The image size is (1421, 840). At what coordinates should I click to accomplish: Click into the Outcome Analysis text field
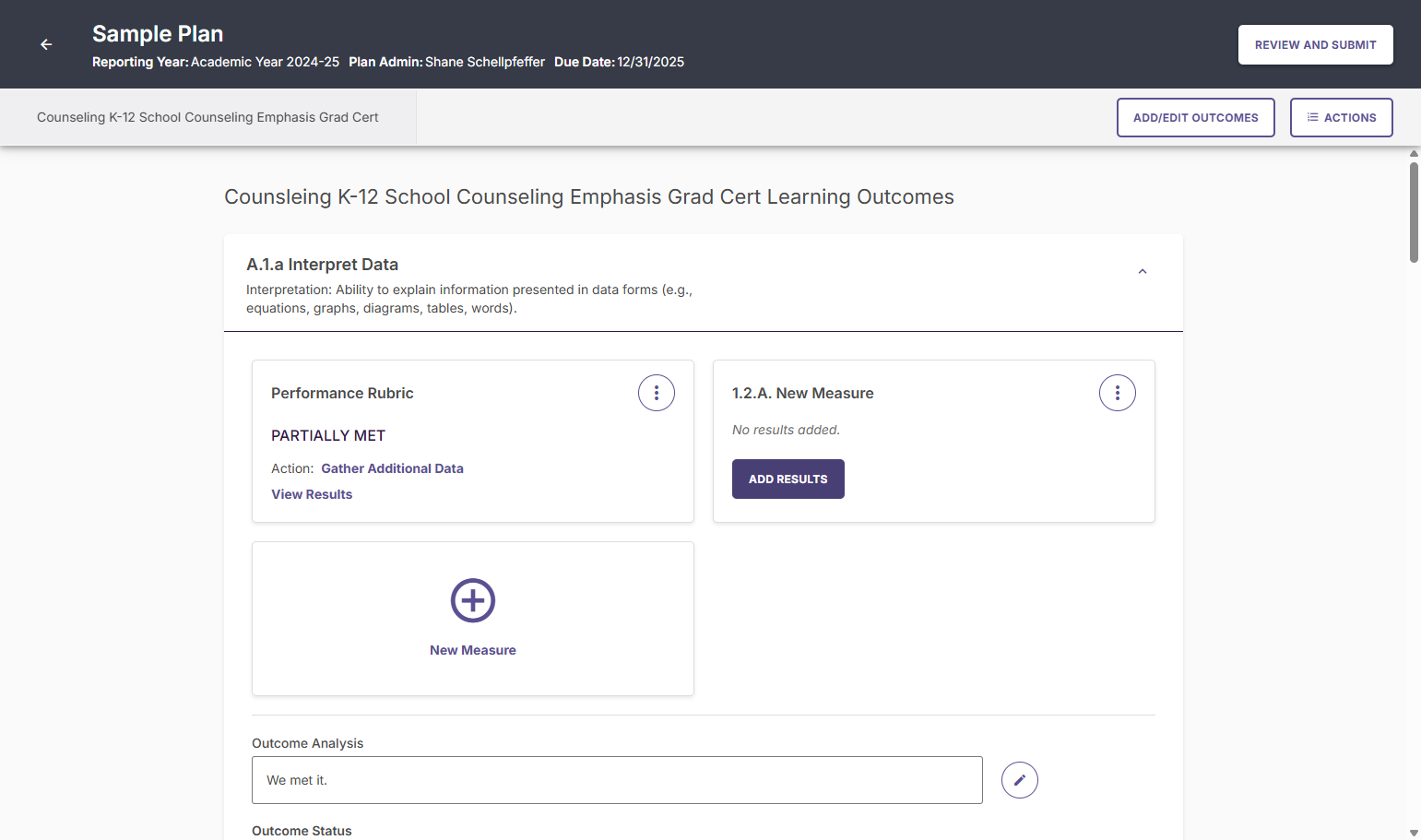pos(617,780)
